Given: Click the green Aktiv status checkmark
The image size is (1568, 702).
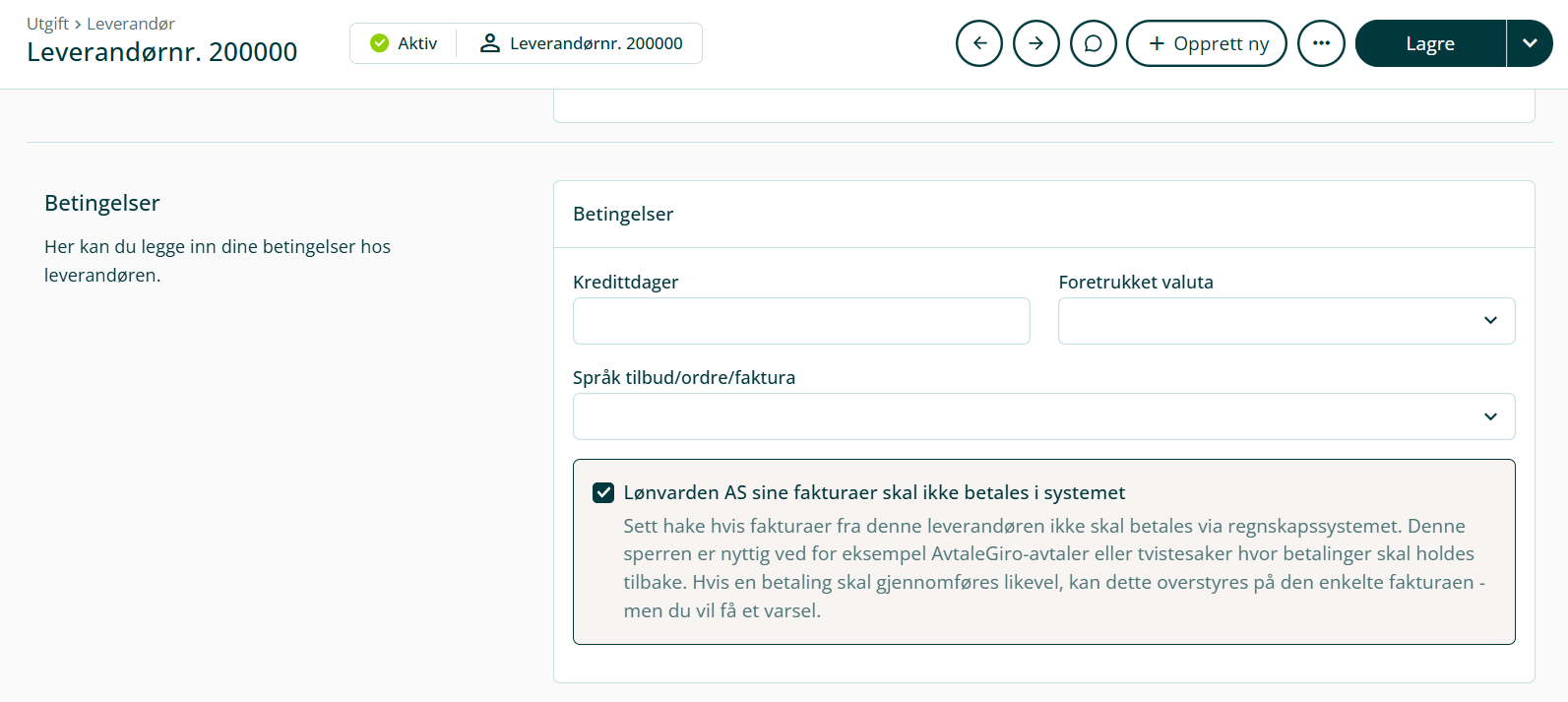Looking at the screenshot, I should tap(379, 43).
